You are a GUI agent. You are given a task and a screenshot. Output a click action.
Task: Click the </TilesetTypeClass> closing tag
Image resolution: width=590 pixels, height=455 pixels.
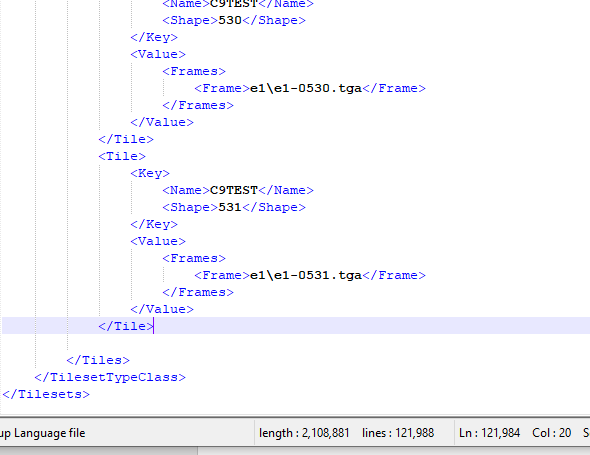[110, 377]
